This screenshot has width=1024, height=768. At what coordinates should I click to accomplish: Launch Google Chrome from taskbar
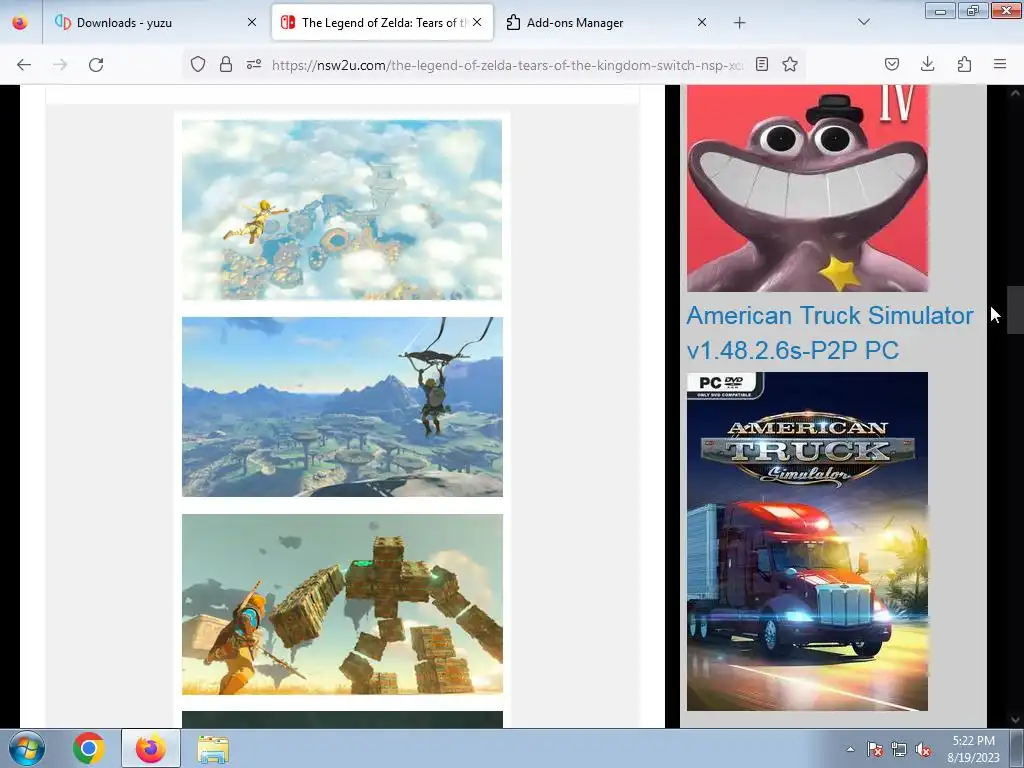point(89,748)
